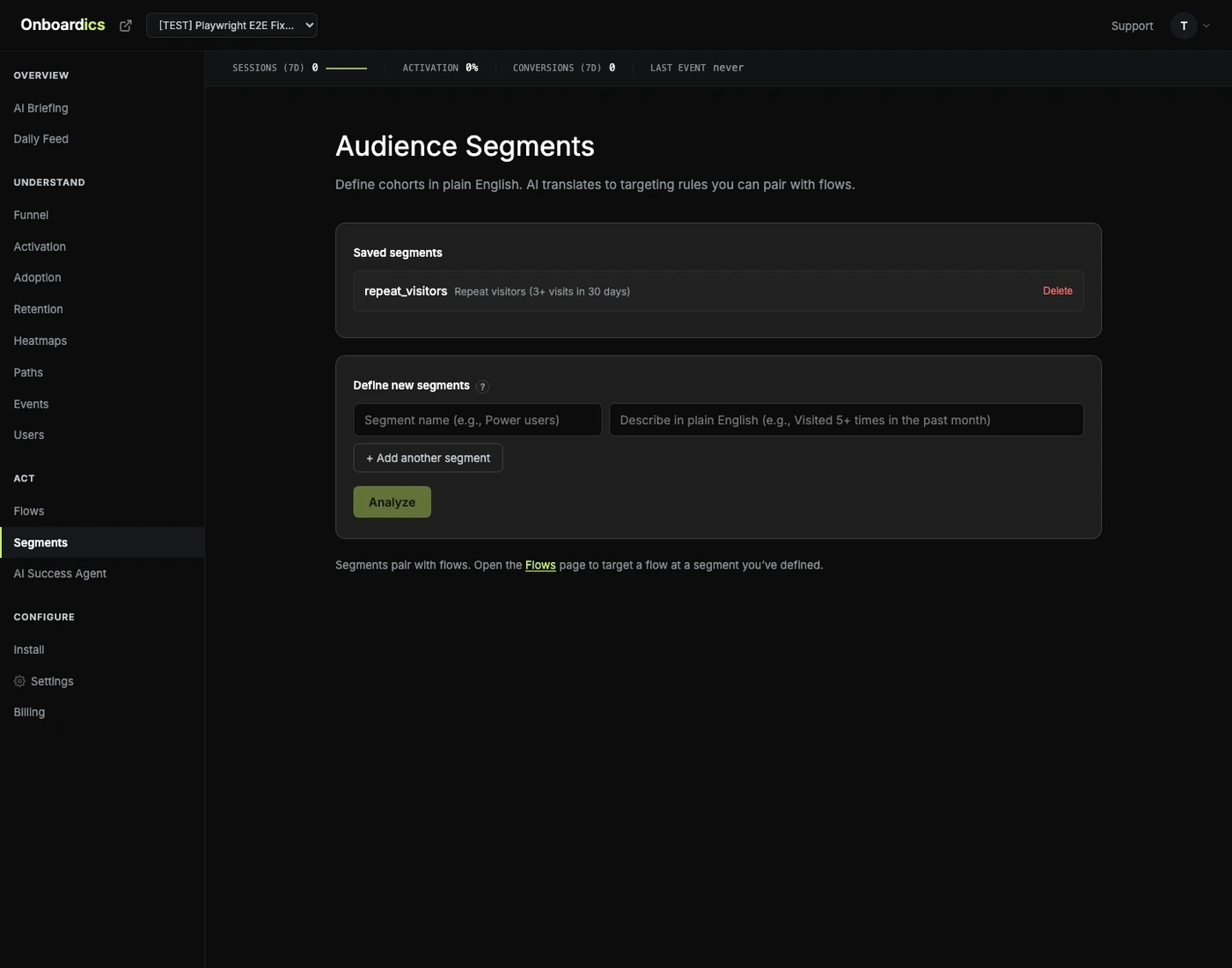Open the project selector dropdown
Screen dimensions: 1232x968
(231, 26)
